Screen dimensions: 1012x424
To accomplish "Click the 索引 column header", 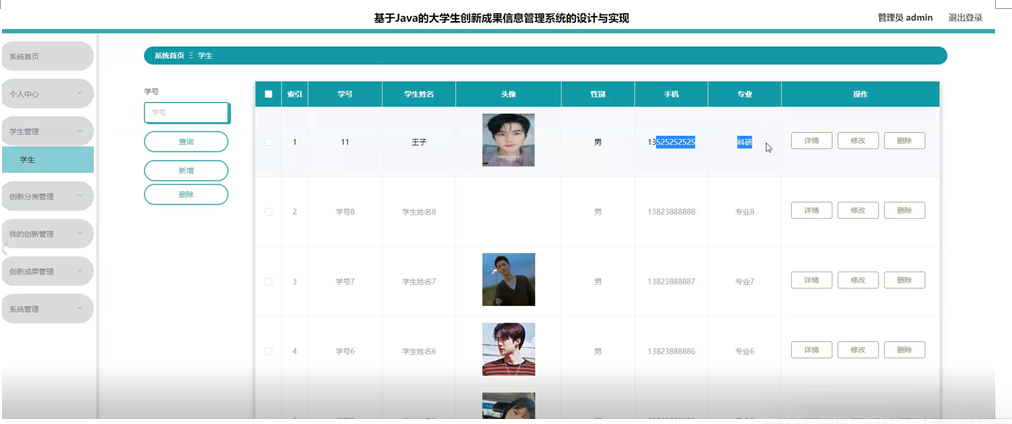I will (295, 94).
